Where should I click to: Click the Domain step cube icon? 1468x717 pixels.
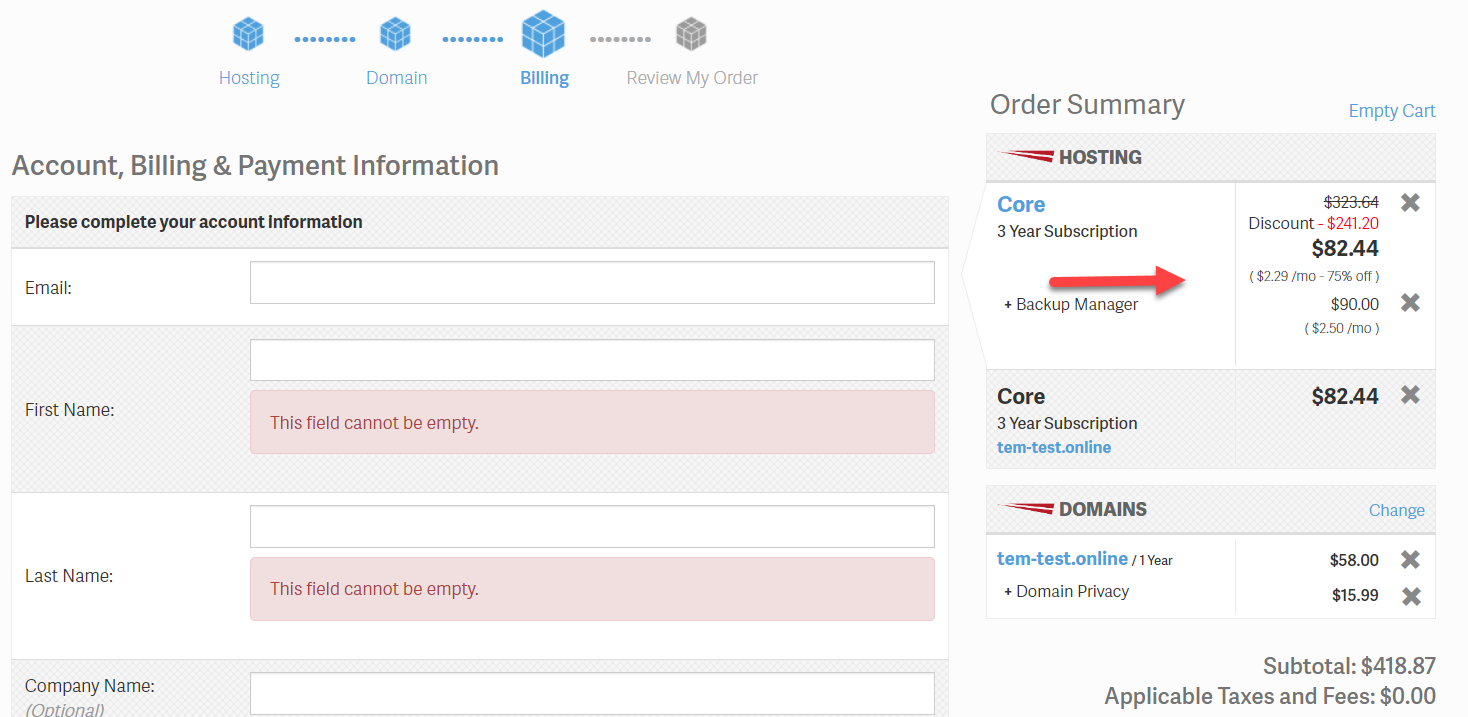[x=396, y=35]
